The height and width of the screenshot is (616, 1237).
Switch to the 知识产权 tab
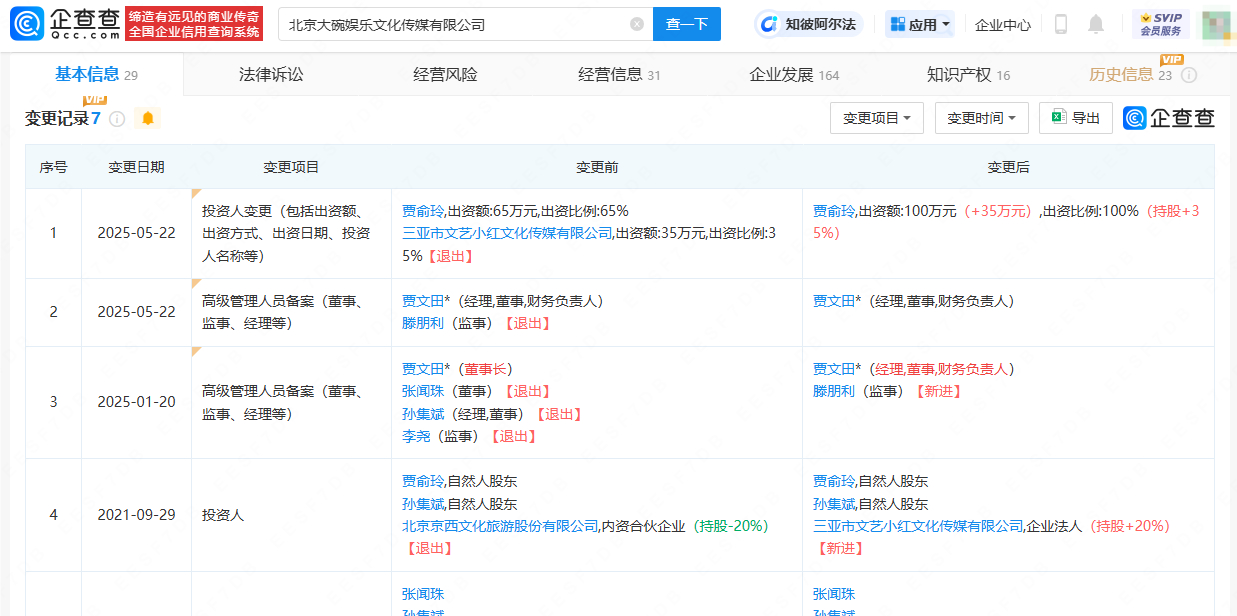click(969, 75)
